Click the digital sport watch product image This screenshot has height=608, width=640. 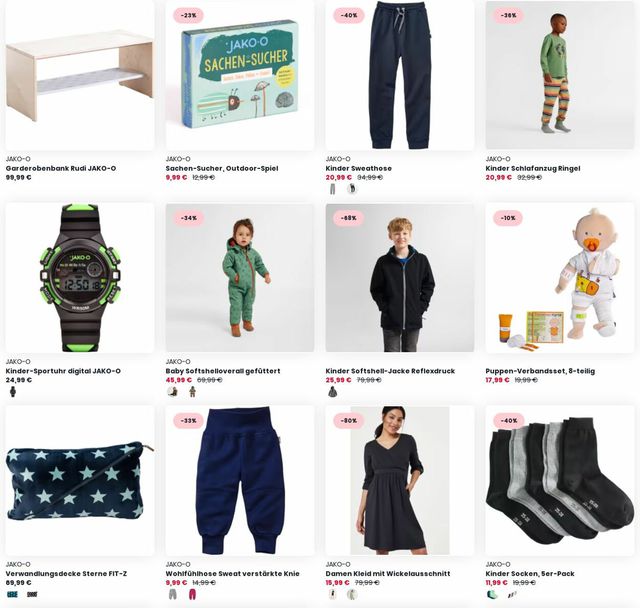pyautogui.click(x=80, y=278)
